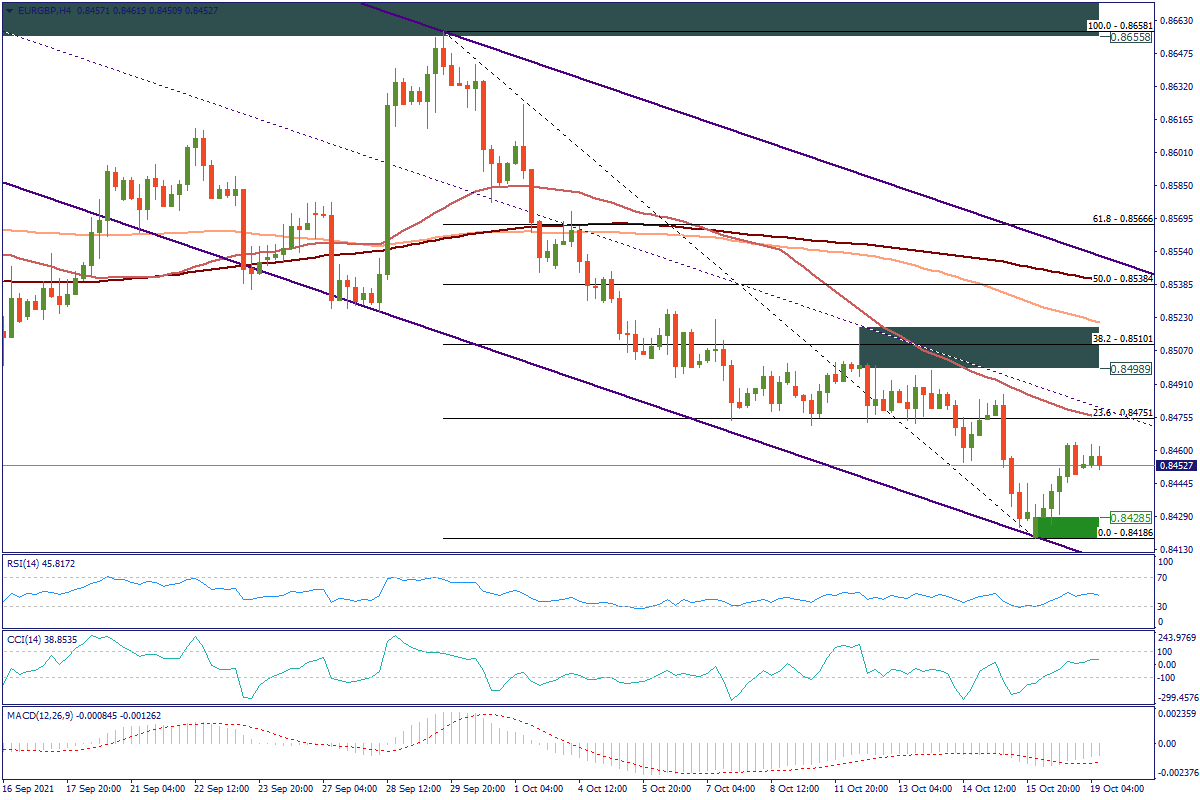Click the MACD(12,26,9) indicator label
Image resolution: width=1200 pixels, height=800 pixels.
click(44, 714)
